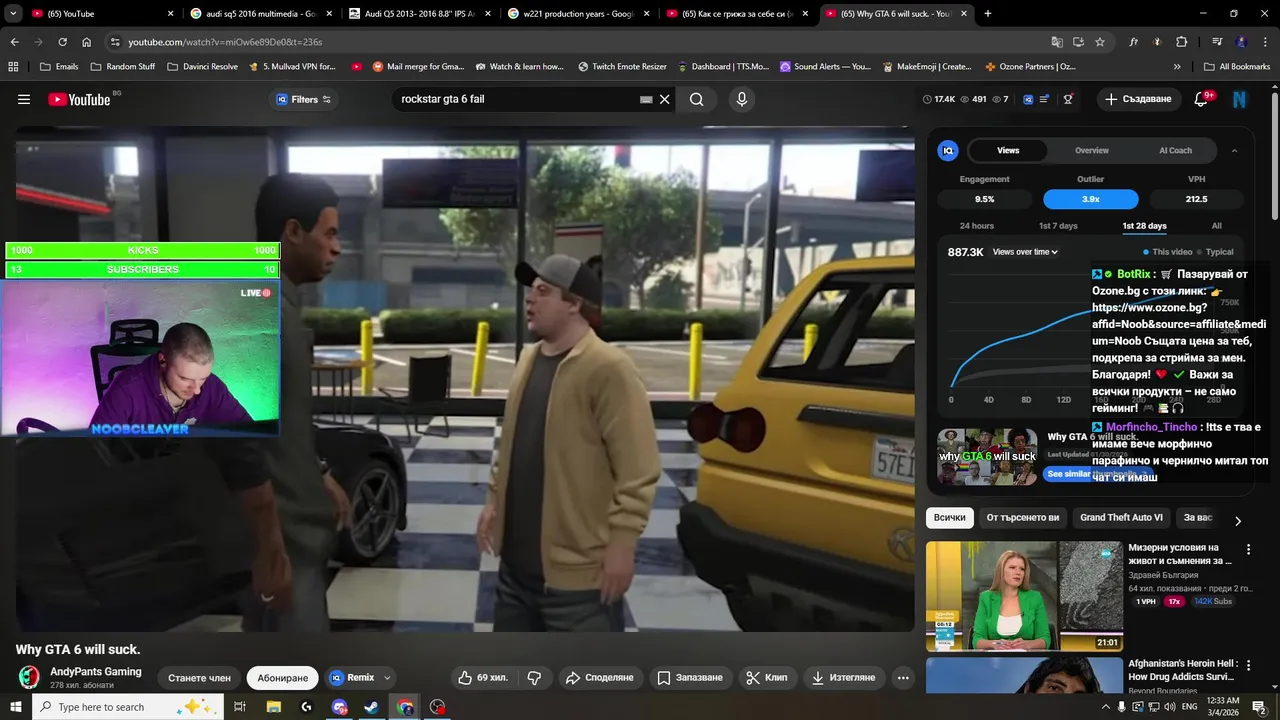
Task: Search with the magnifying glass button
Action: click(697, 99)
